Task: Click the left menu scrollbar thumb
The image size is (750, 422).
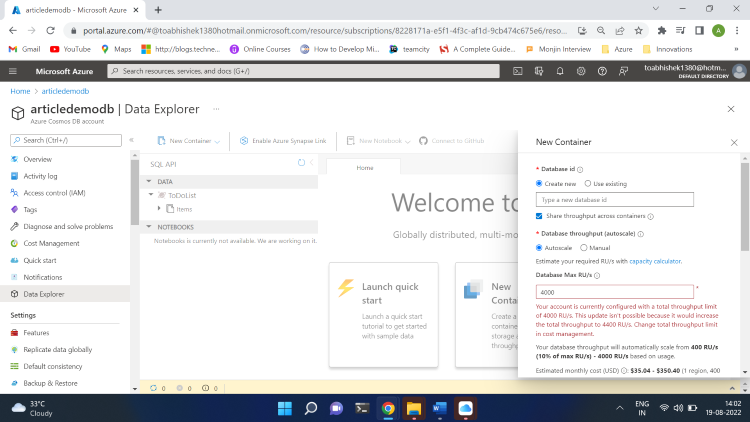Action: coord(134,192)
